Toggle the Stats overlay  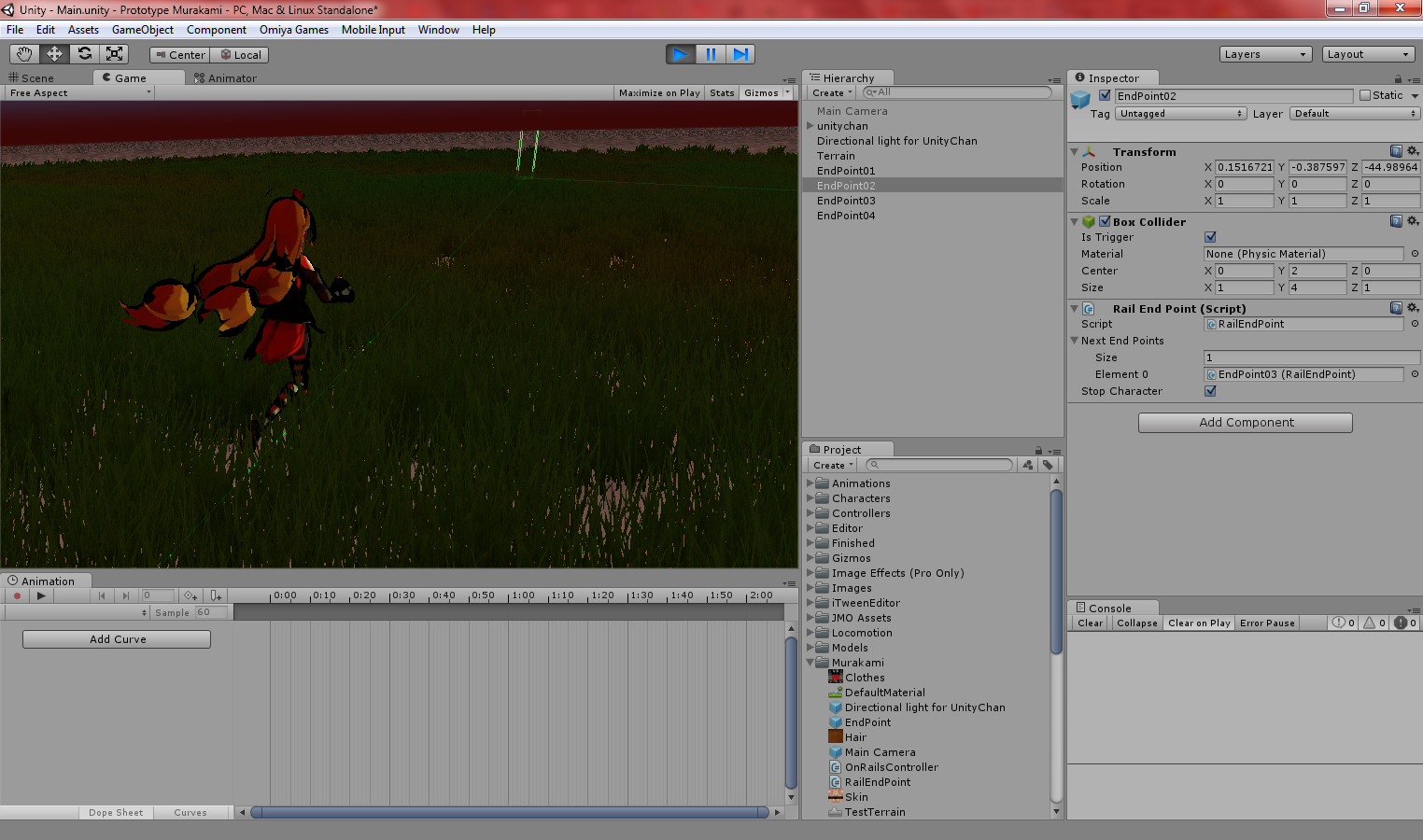click(722, 93)
